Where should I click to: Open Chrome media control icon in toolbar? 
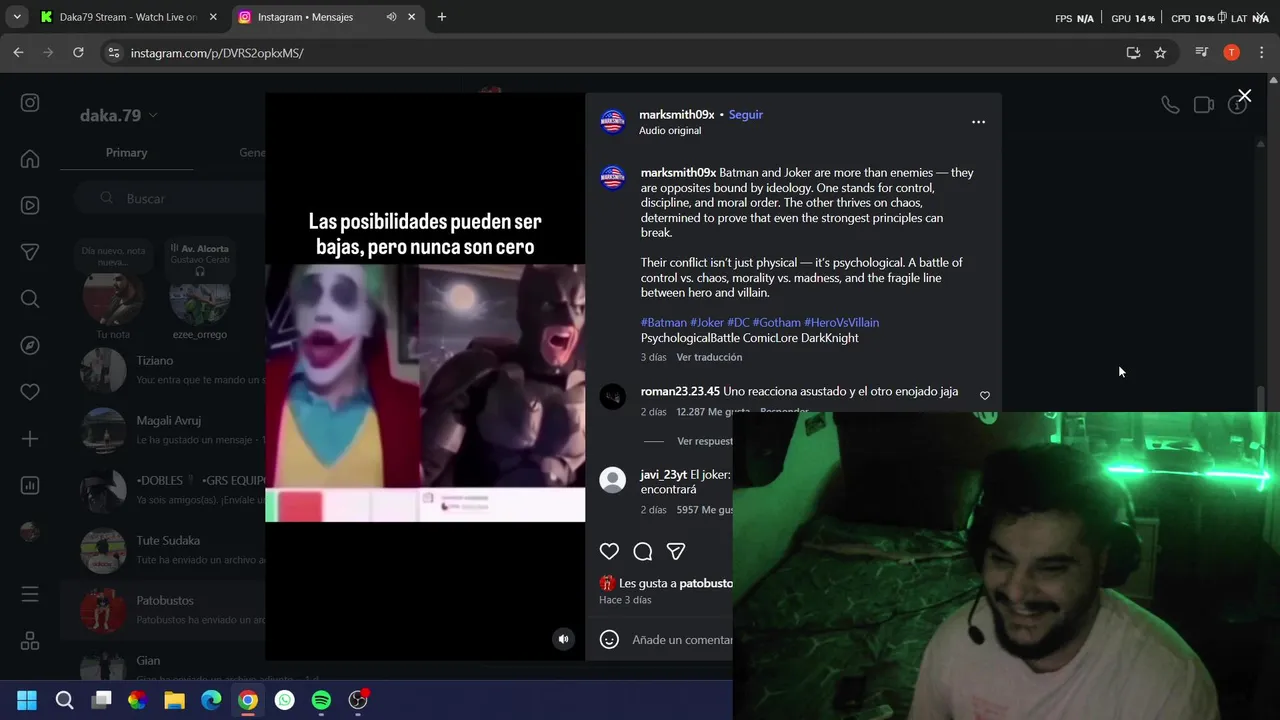coord(1202,53)
